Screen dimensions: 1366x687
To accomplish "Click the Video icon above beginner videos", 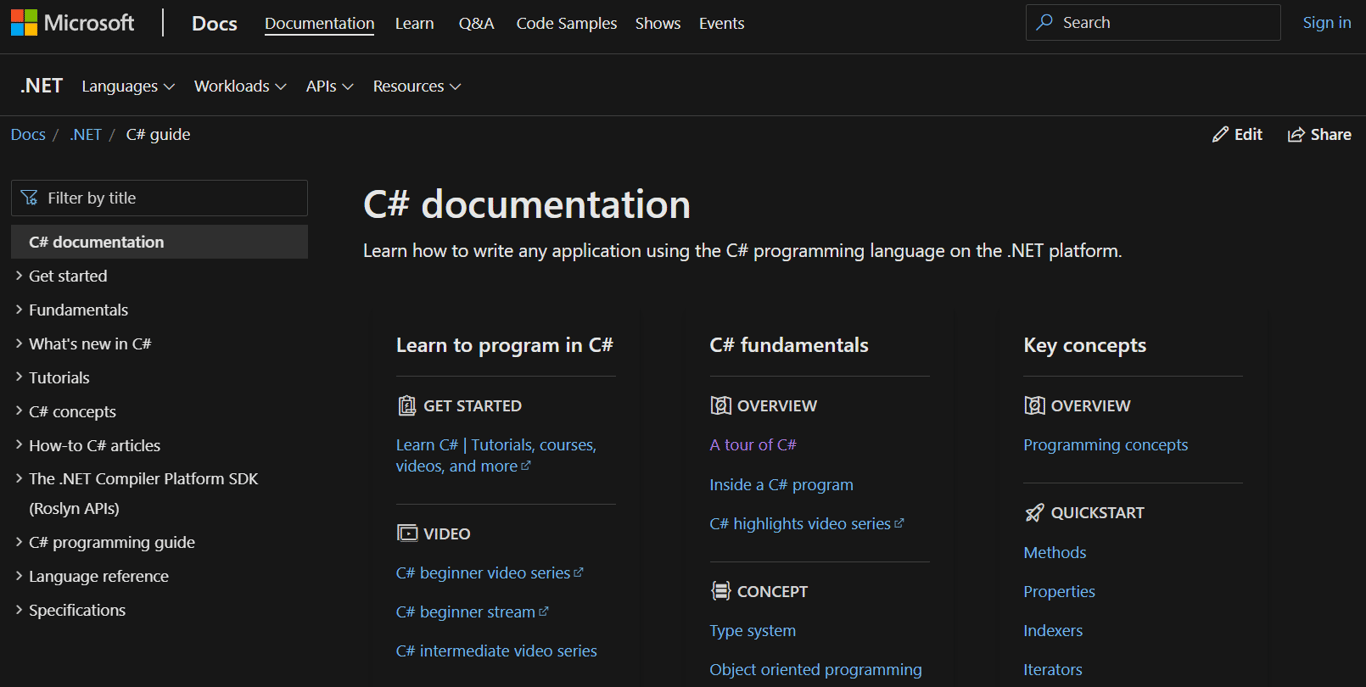I will tap(408, 533).
